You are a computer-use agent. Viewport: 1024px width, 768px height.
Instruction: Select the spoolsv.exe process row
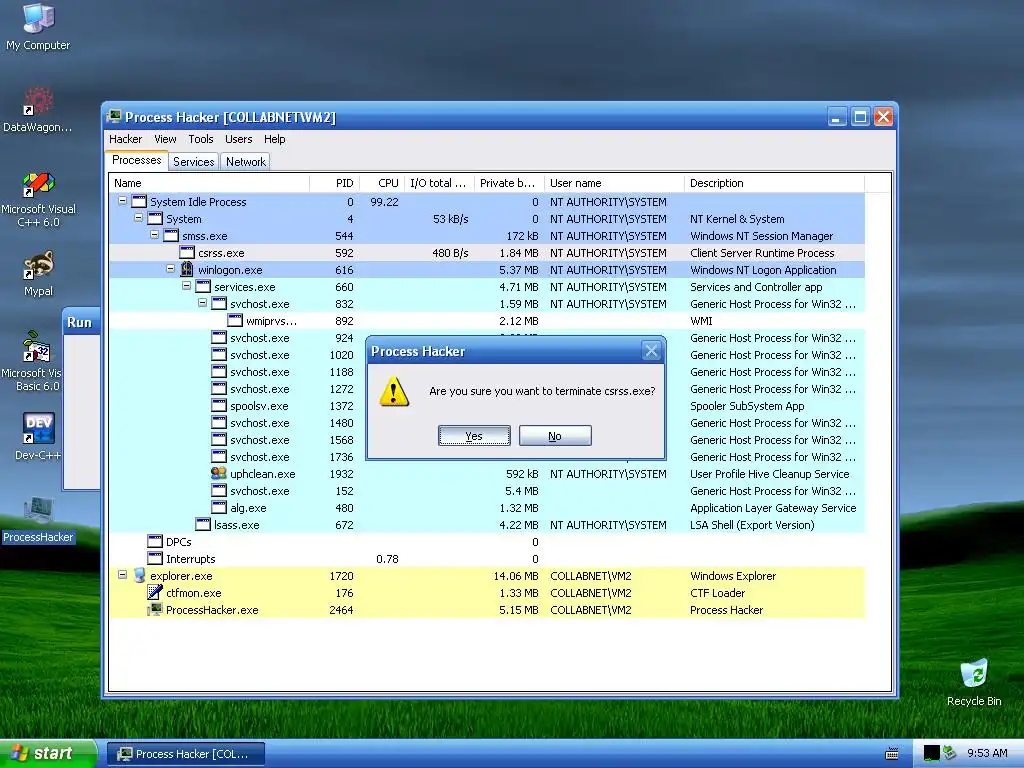pos(487,406)
